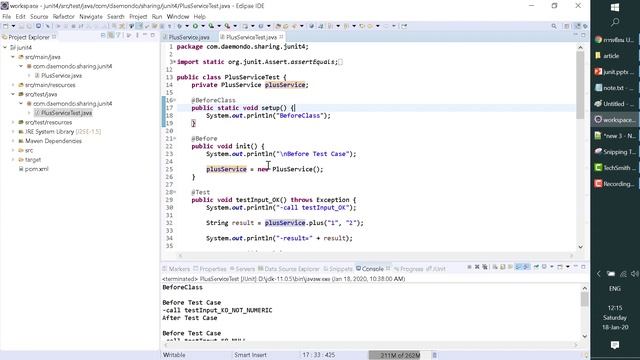Minimize the Console panel
Viewport: 640px width, 360px height.
tap(576, 267)
